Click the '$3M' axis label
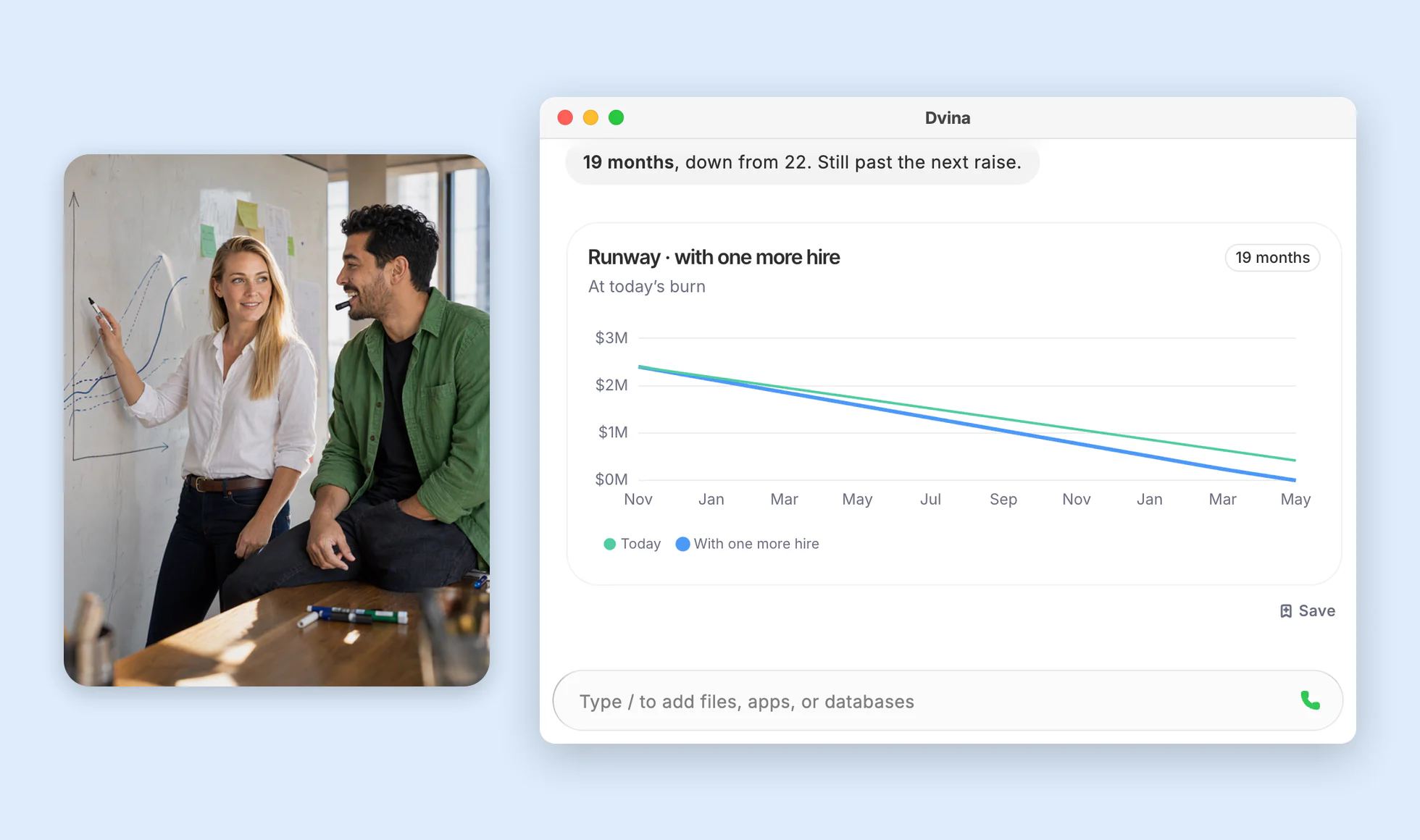The image size is (1420, 840). tap(611, 338)
